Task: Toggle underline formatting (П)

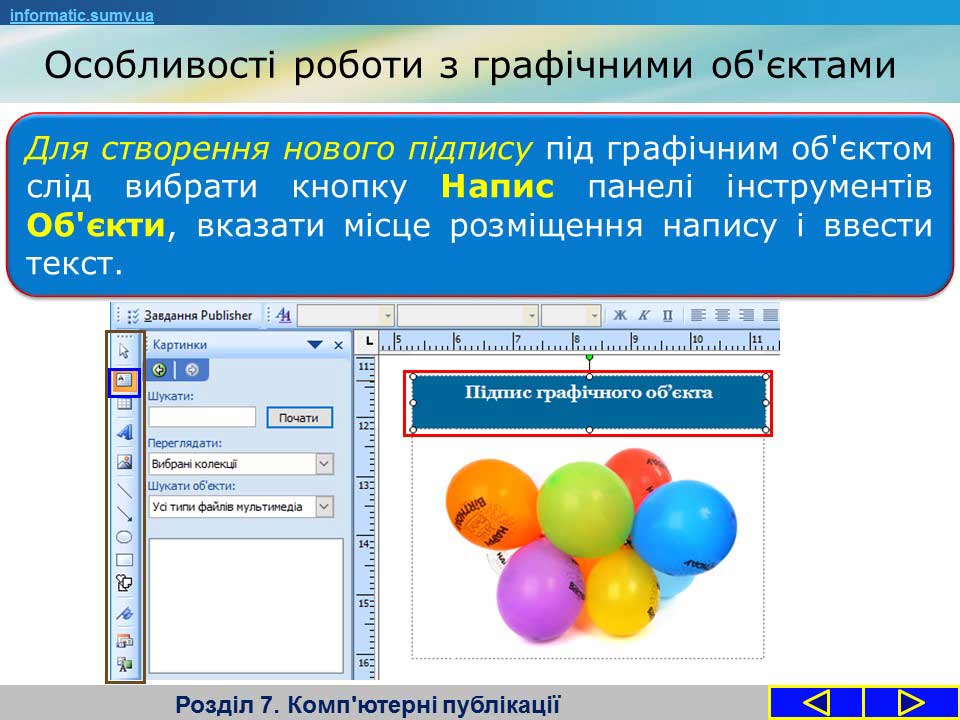Action: [x=667, y=315]
